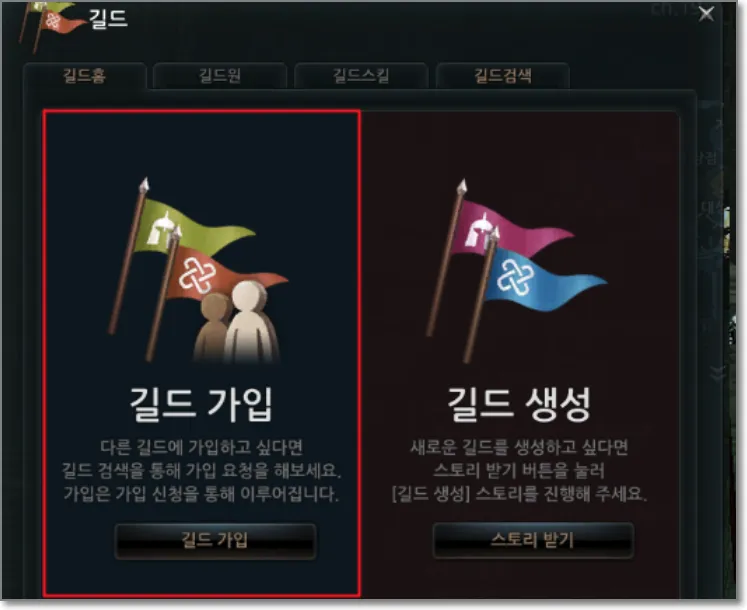
Task: Open the 길드홈 tab
Action: [x=85, y=76]
